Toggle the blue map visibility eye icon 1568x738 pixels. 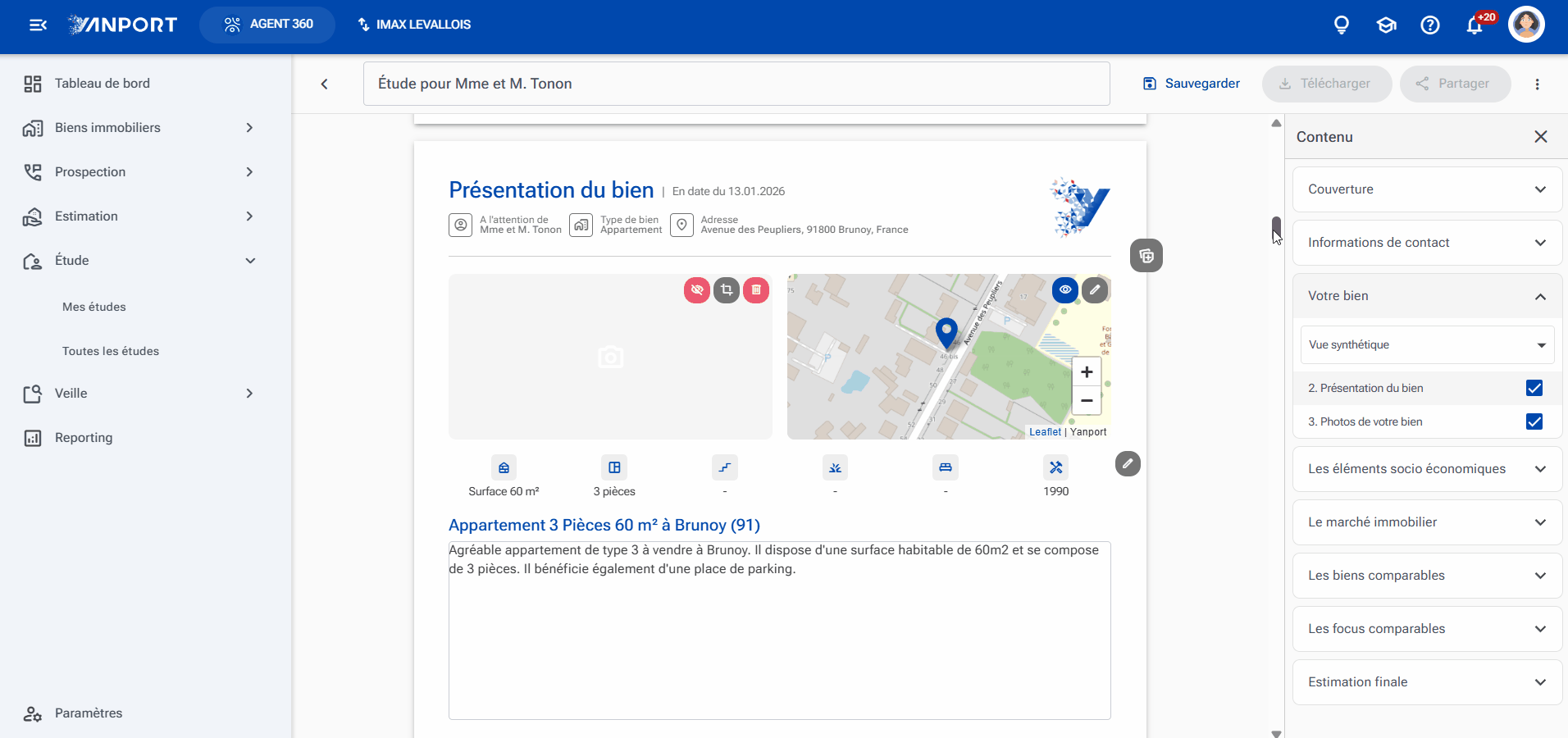(1065, 290)
